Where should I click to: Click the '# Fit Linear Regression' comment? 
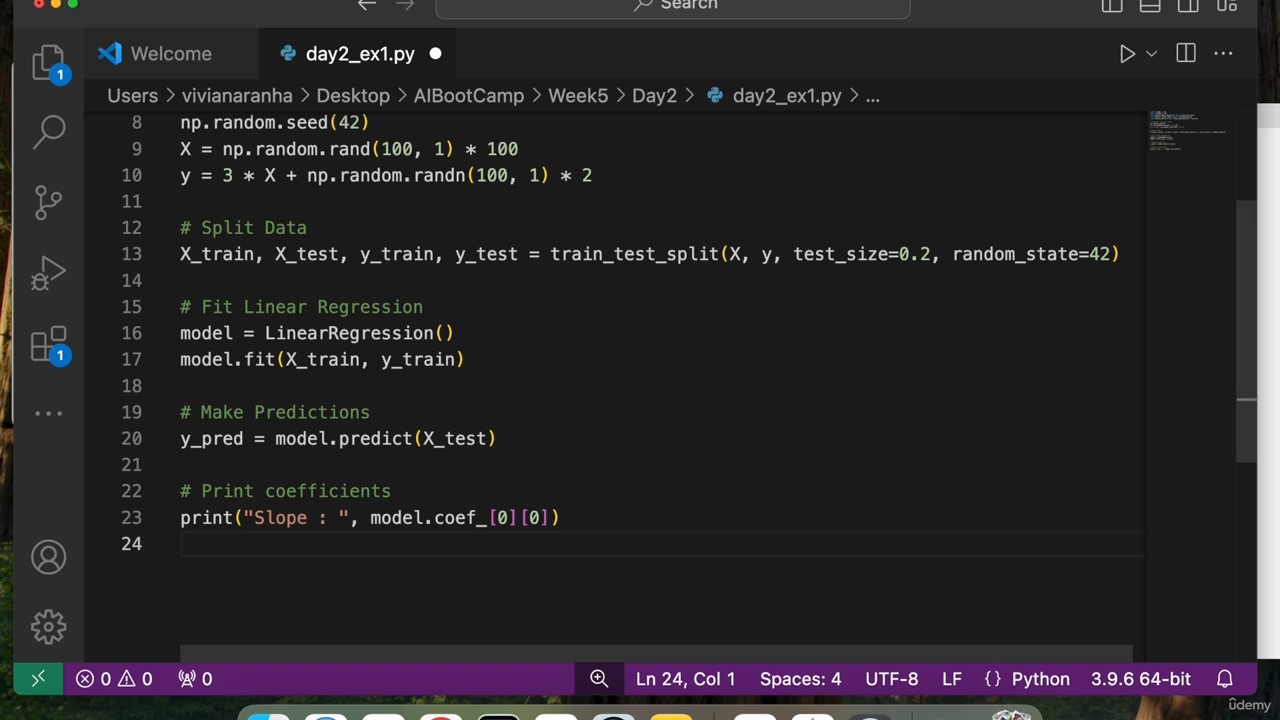click(x=301, y=307)
